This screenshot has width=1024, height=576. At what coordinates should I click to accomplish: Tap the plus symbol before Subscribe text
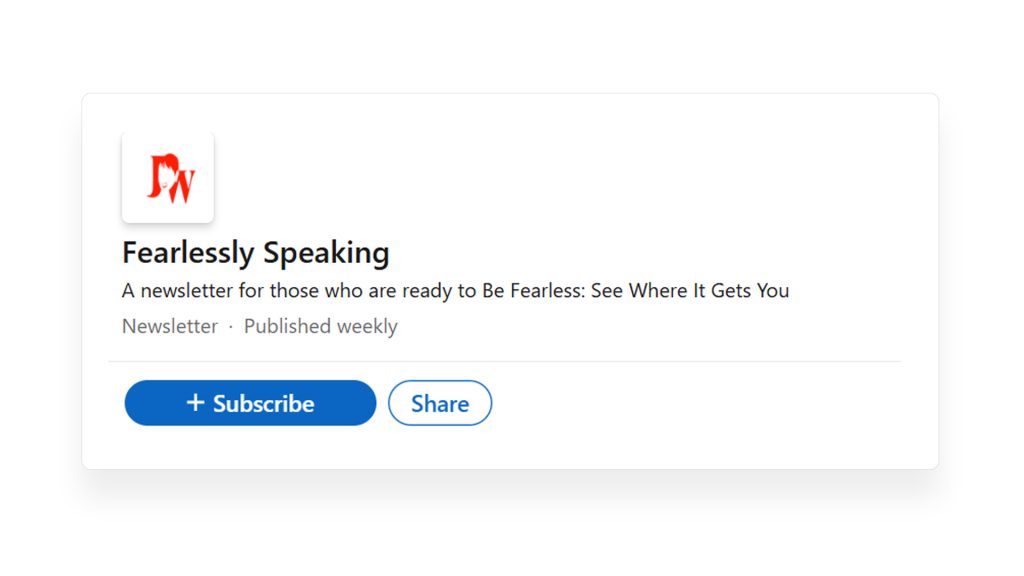click(x=194, y=403)
